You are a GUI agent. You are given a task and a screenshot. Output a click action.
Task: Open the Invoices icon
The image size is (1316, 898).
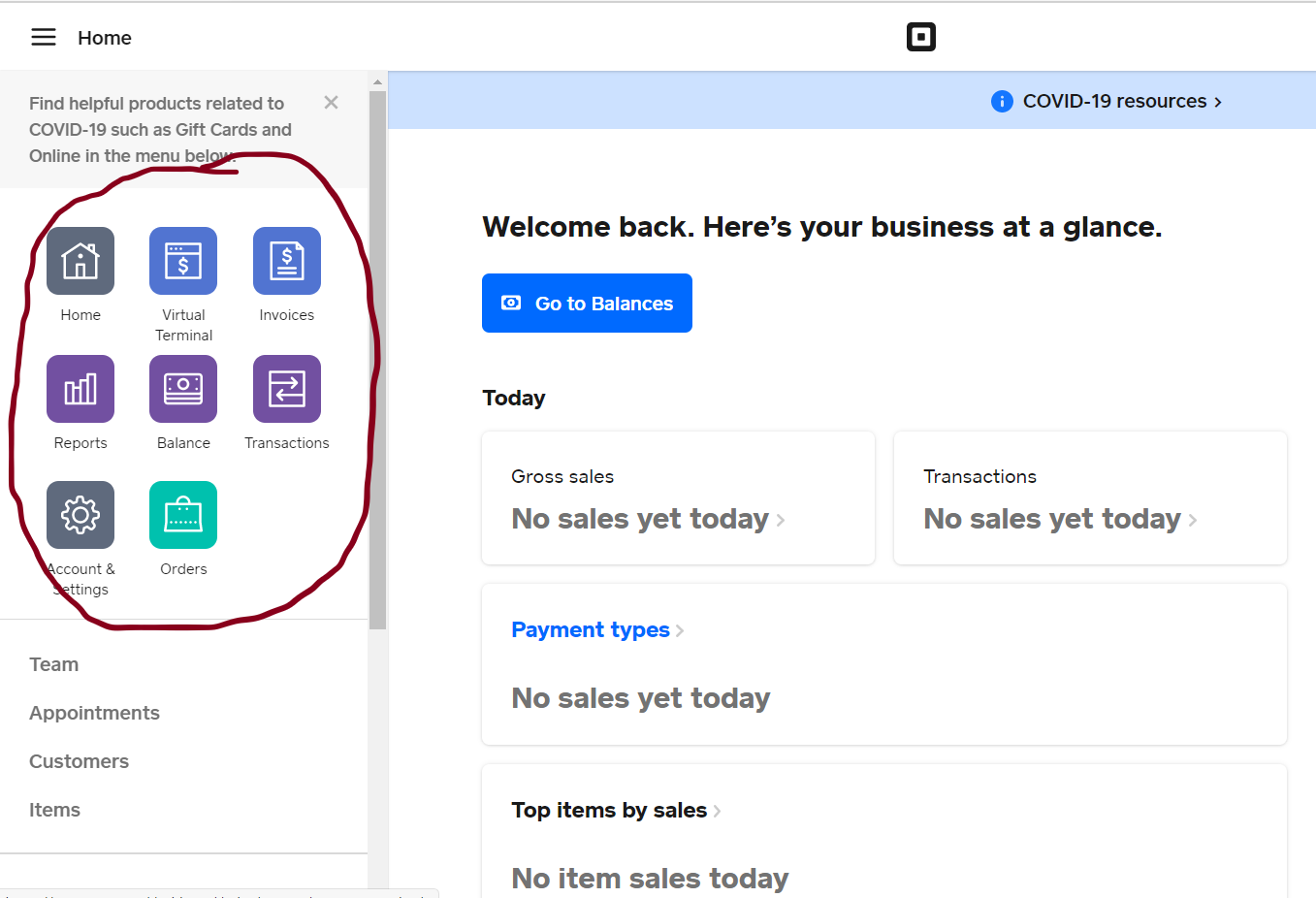click(x=286, y=261)
